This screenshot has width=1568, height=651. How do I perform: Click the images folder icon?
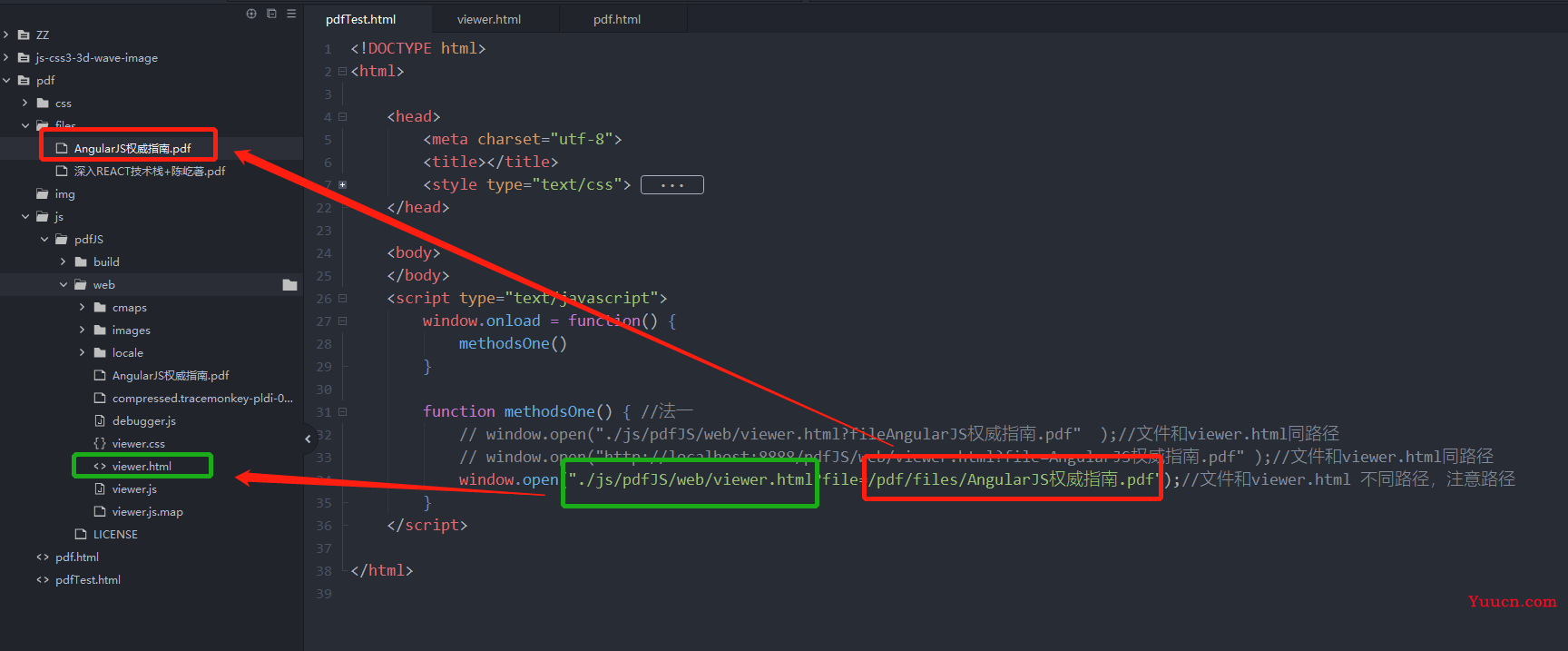point(100,330)
